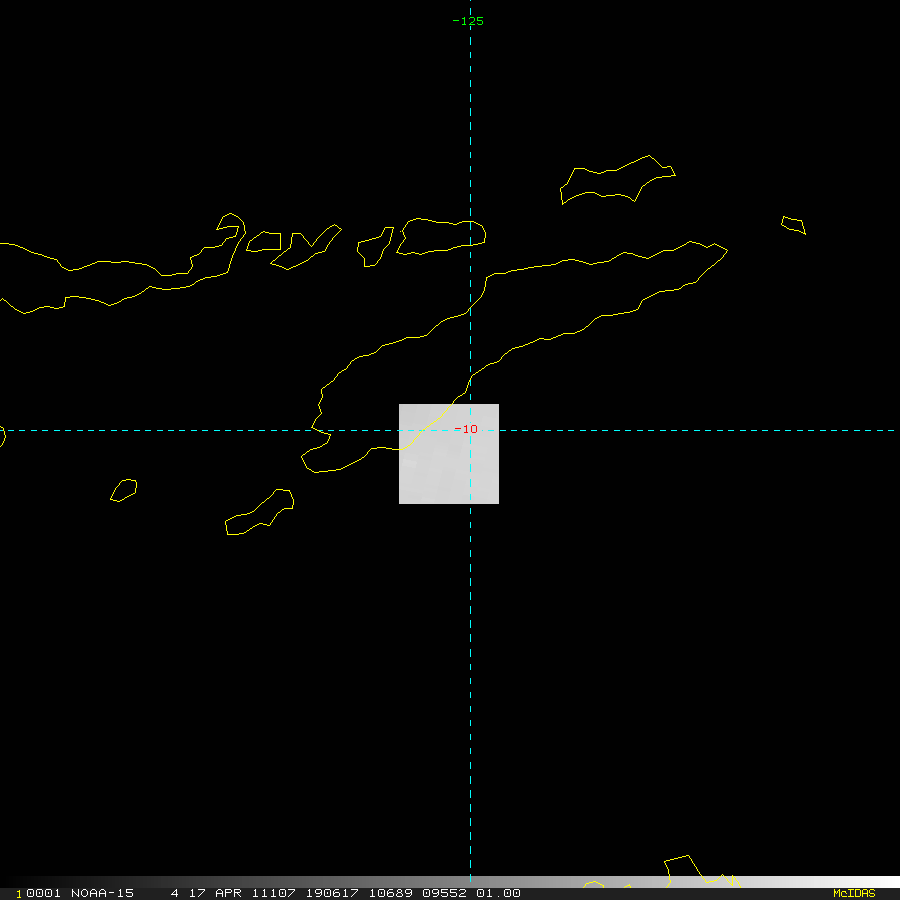
Task: Click the island outline southwest of the gray square
Action: point(261,513)
